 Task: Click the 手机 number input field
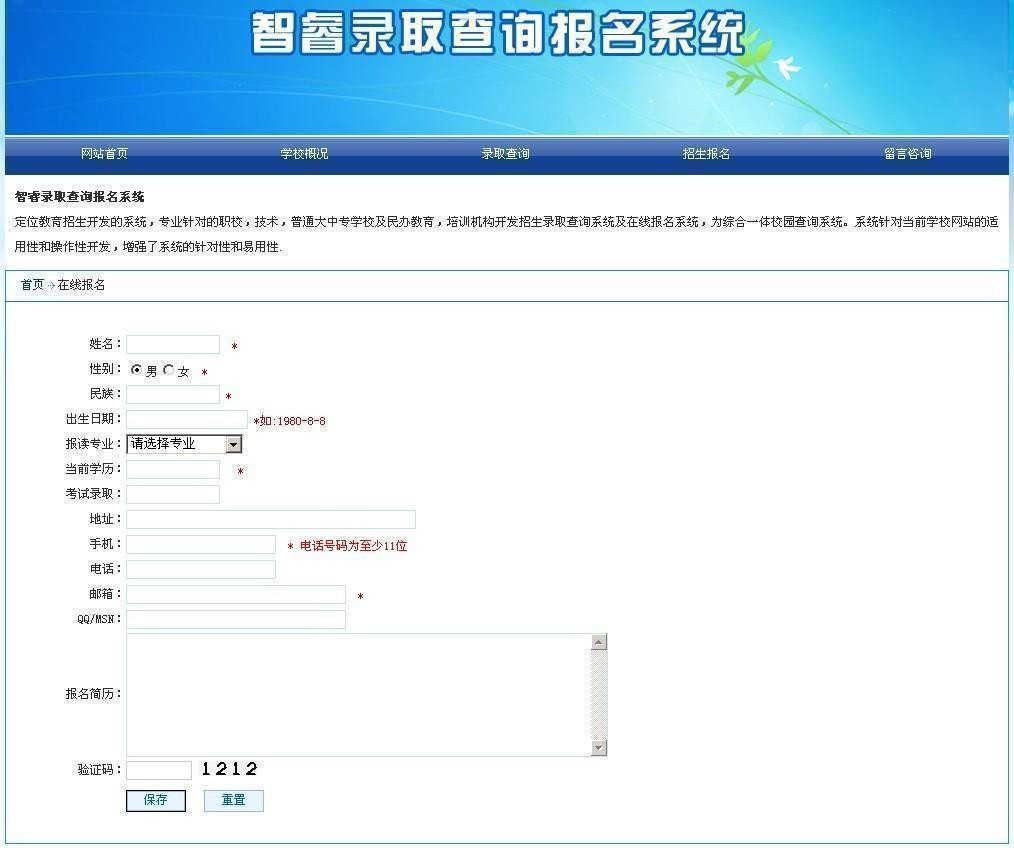point(201,545)
